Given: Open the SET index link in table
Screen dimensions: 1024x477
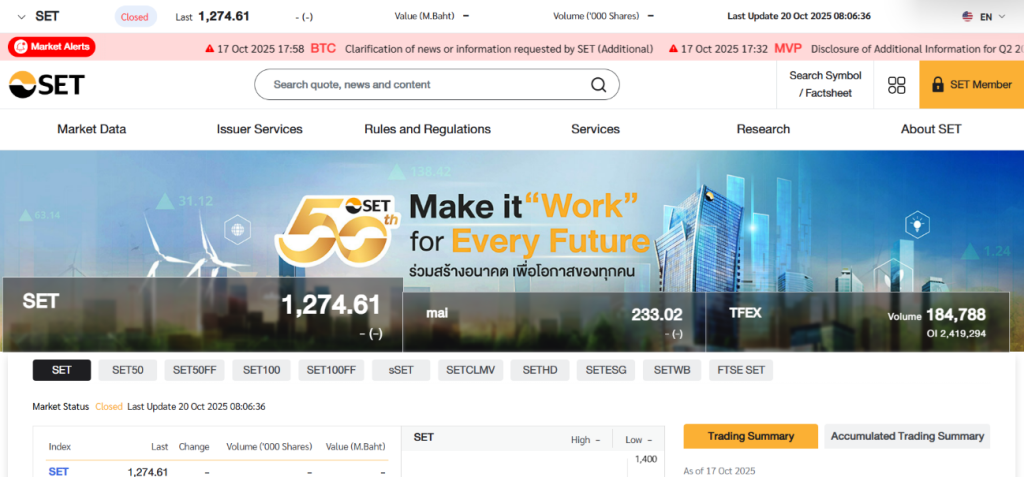Looking at the screenshot, I should click(59, 471).
